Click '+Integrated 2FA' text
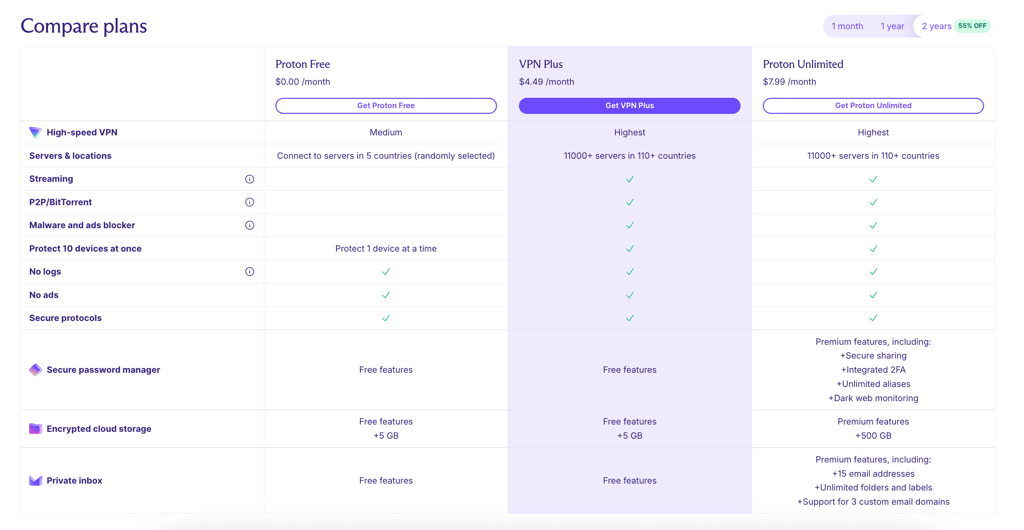This screenshot has height=530, width=1024. pos(873,370)
